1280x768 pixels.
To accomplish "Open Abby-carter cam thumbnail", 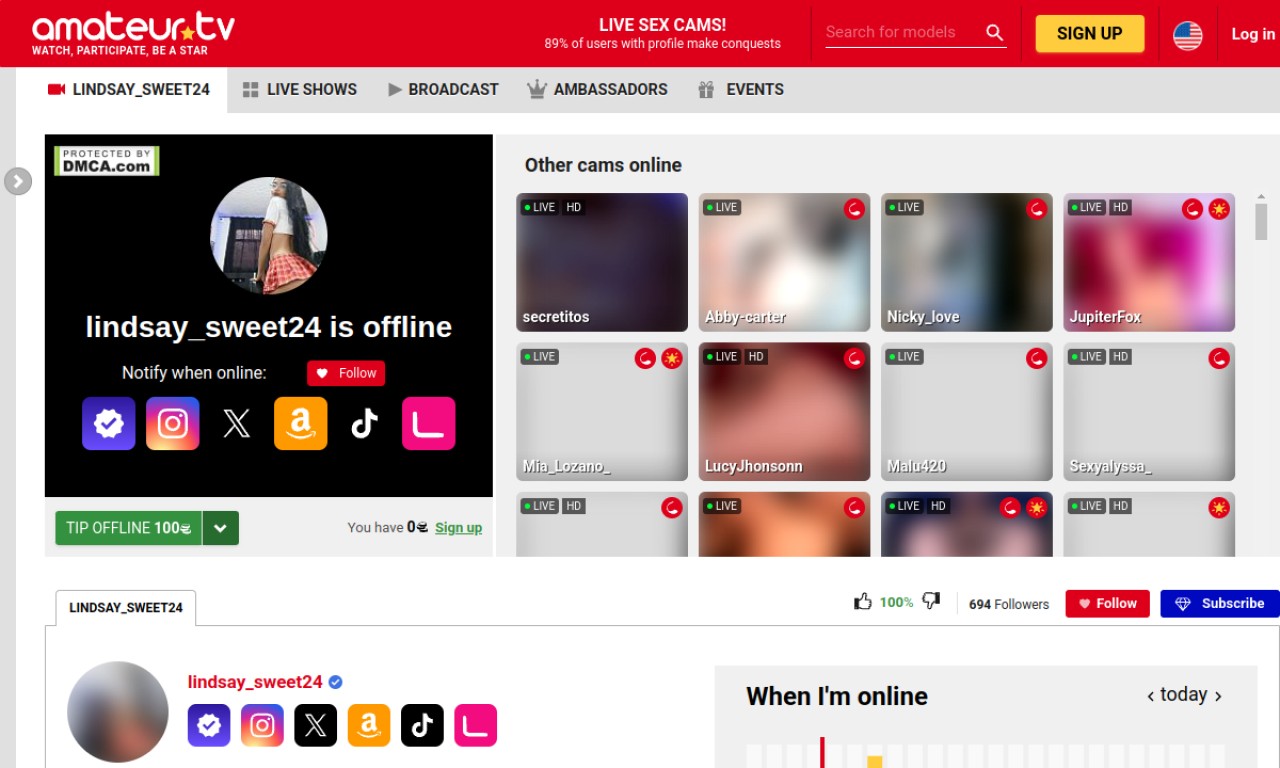I will click(x=784, y=262).
